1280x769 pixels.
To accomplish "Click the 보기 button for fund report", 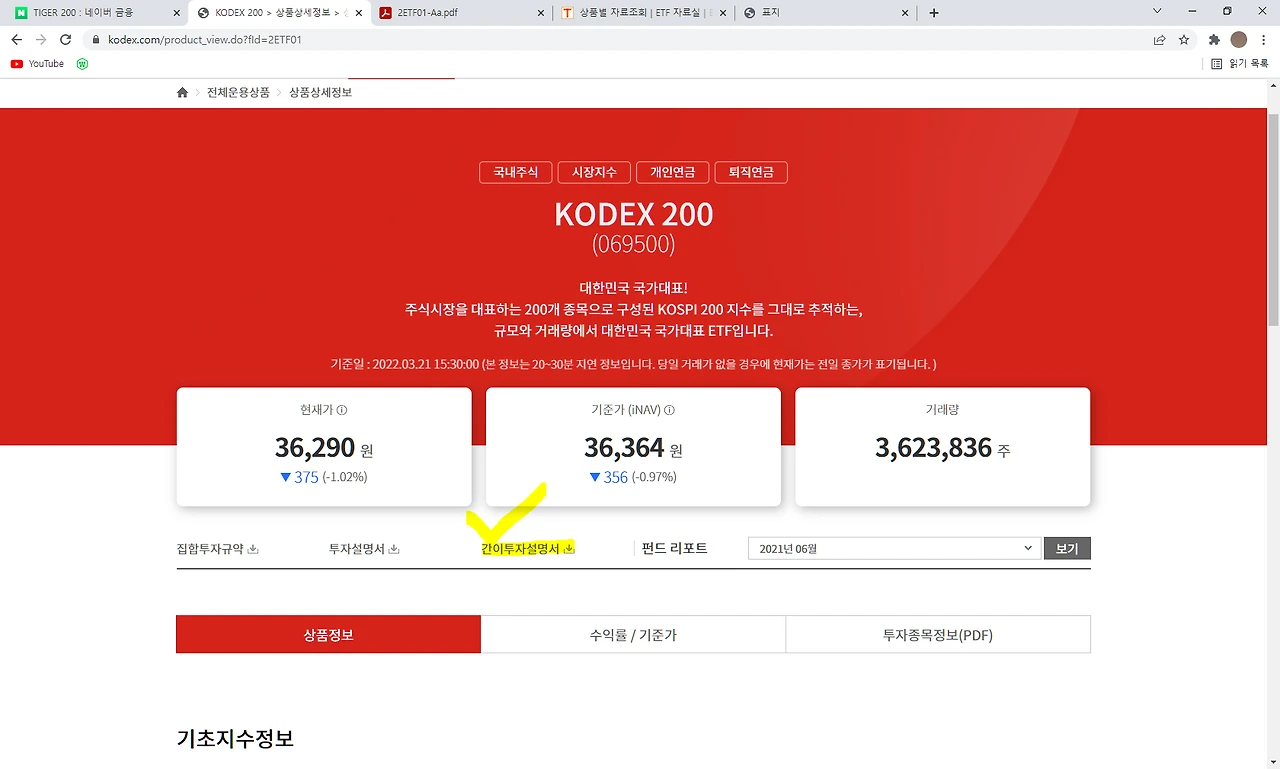I will coord(1067,548).
